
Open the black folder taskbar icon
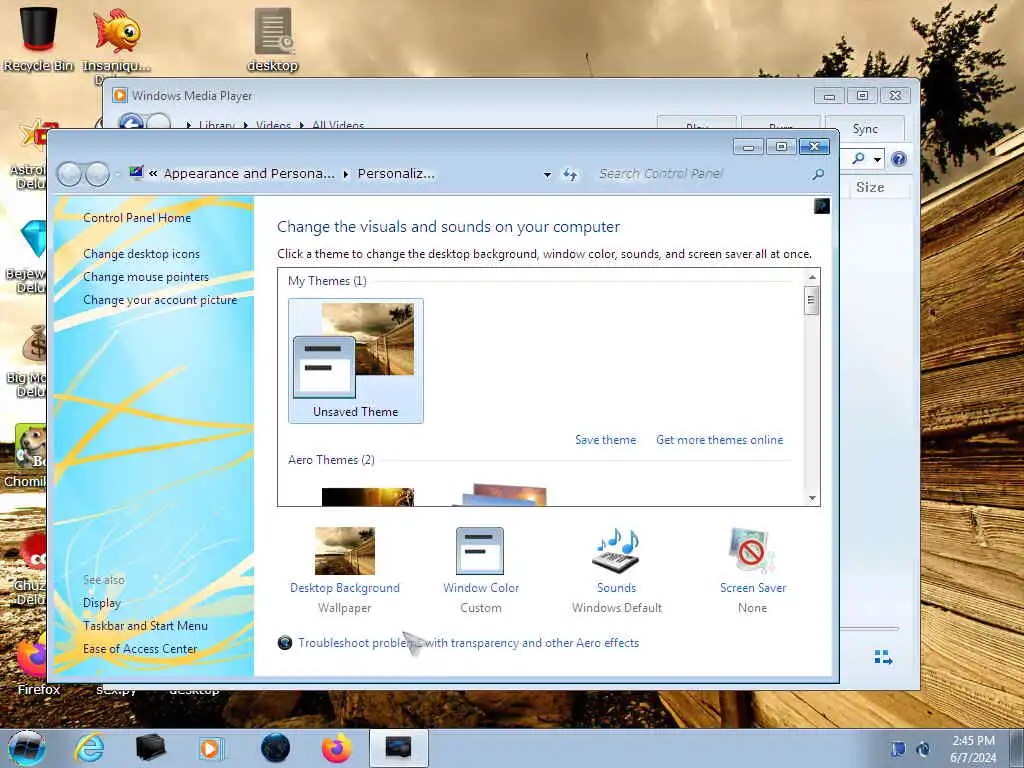pyautogui.click(x=150, y=748)
